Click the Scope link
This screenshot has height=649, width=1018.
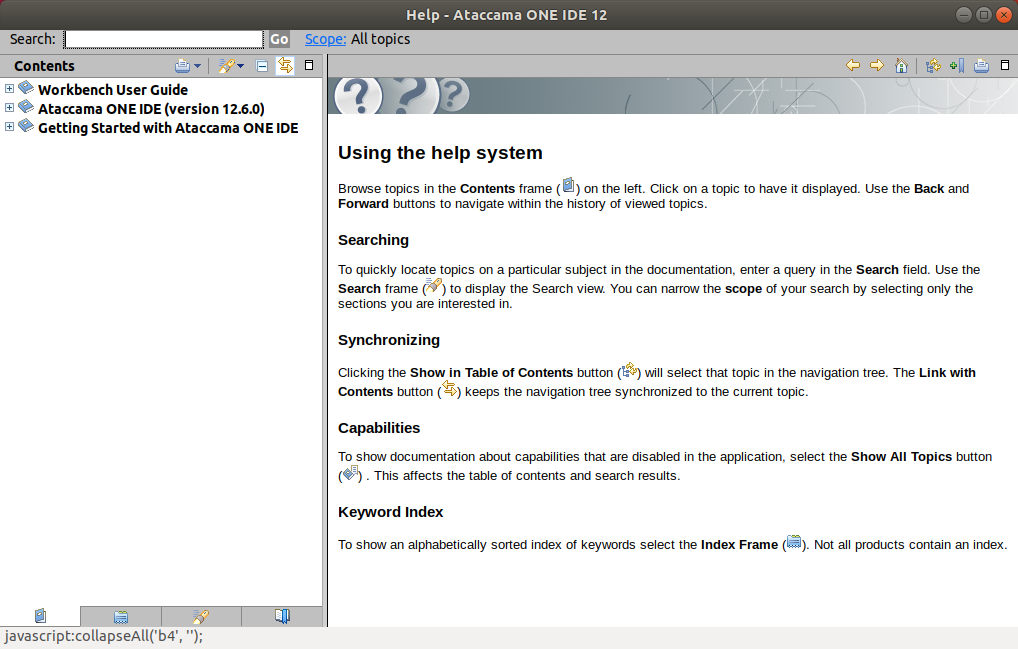[324, 39]
